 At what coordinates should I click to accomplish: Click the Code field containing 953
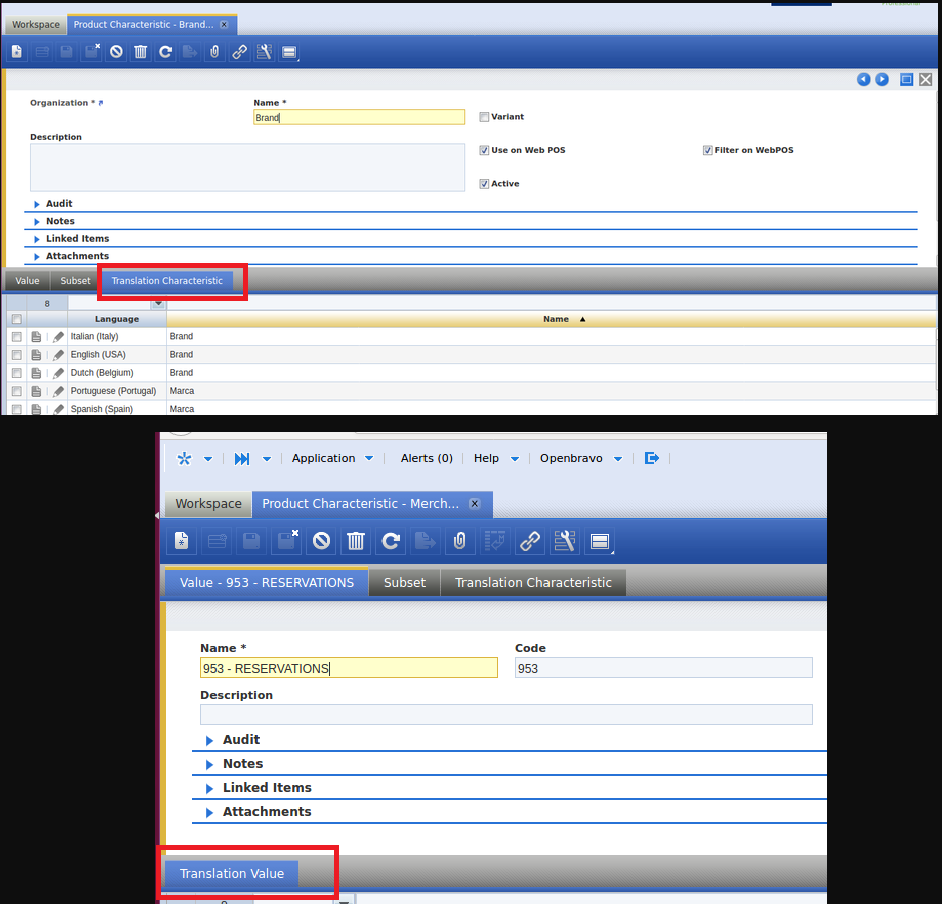click(663, 668)
